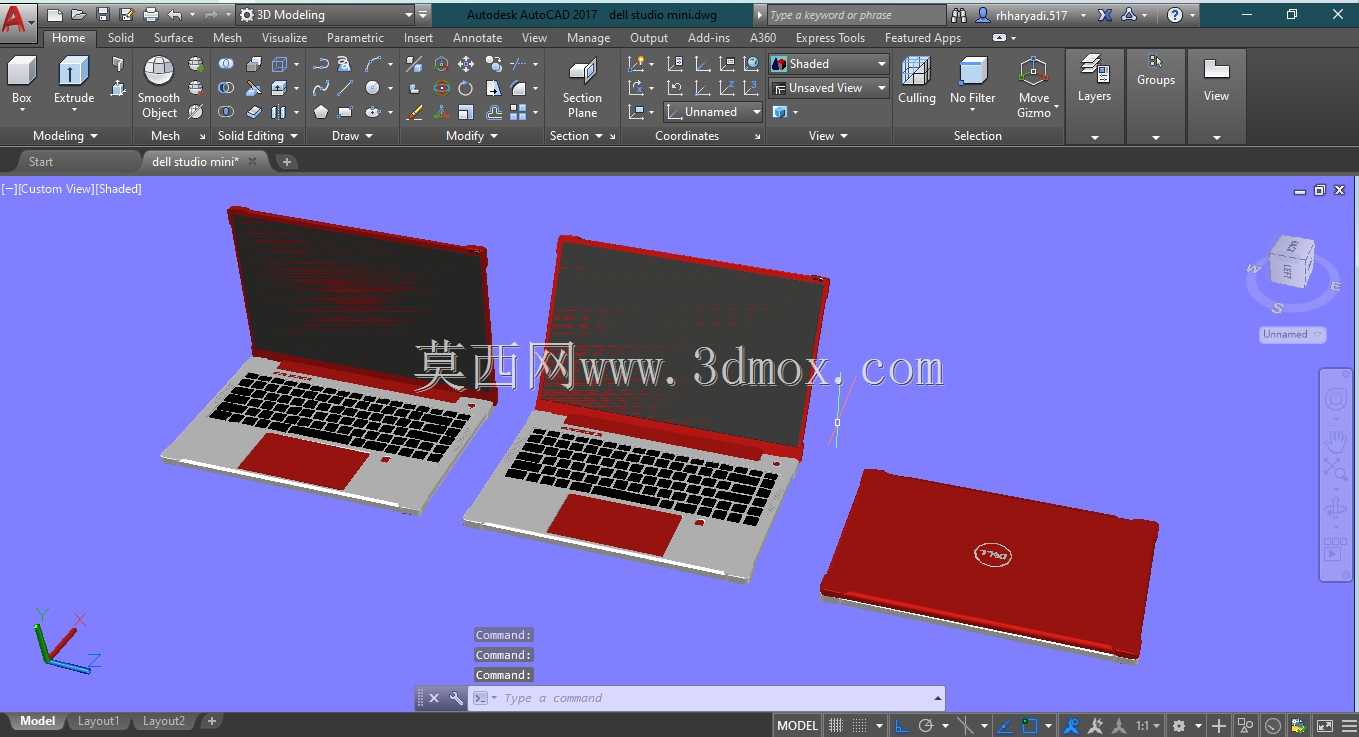Select the Line tool in Draw panel
Viewport: 1359px width, 737px height.
click(345, 88)
